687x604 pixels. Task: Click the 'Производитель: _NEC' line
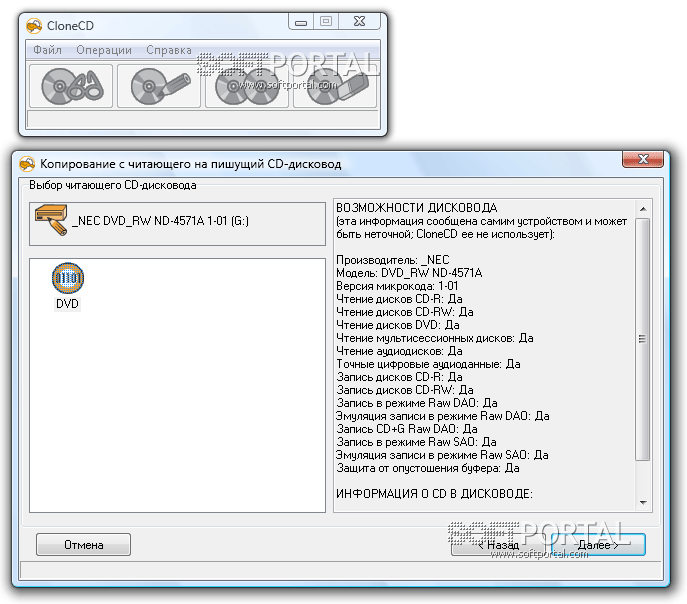coord(393,260)
